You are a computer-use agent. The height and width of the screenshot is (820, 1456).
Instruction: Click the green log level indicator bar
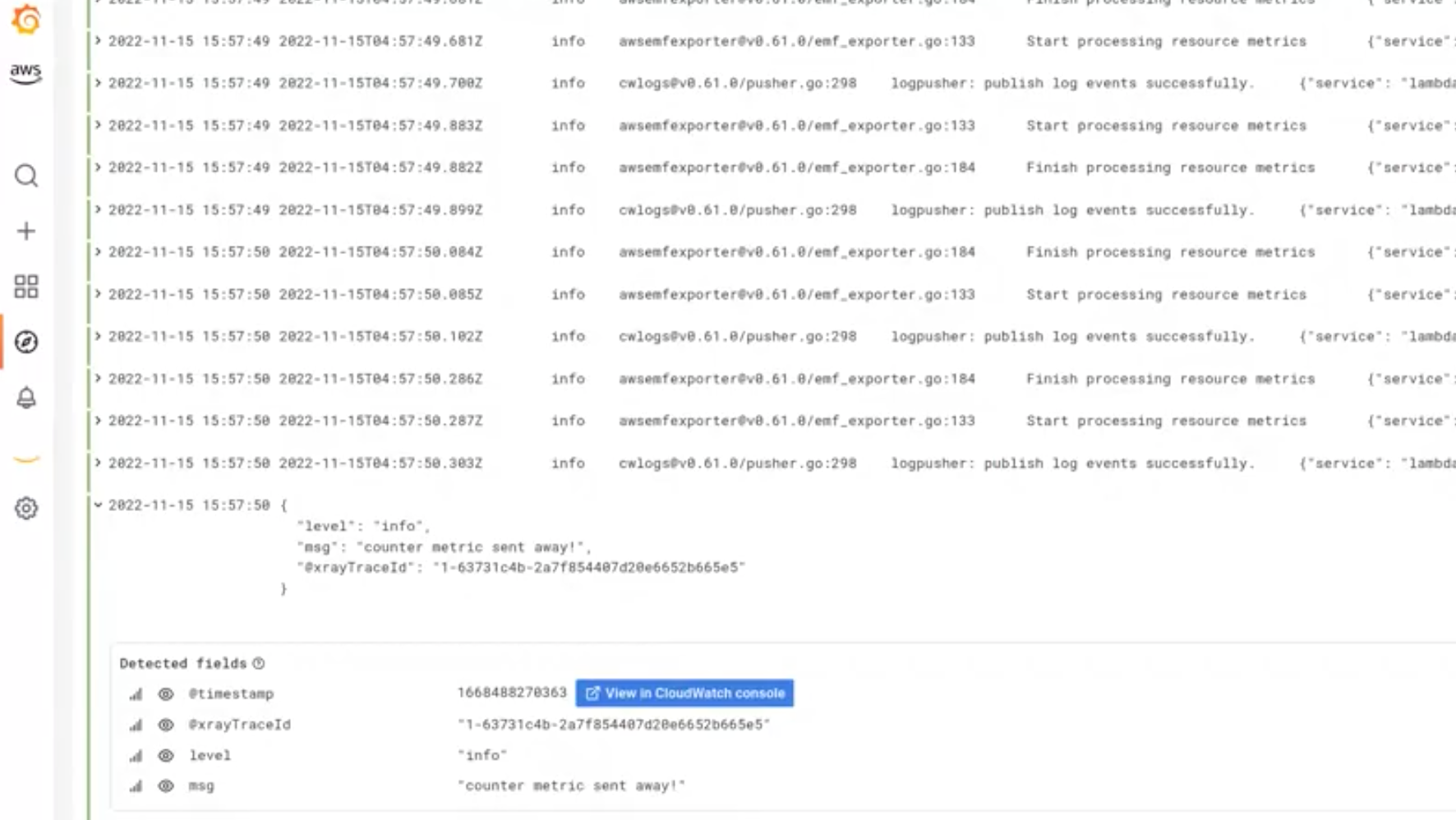(x=89, y=246)
